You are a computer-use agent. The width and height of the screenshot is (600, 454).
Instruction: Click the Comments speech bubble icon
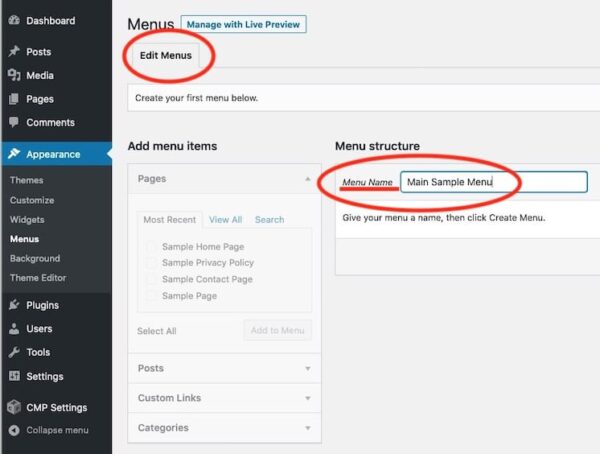tap(14, 122)
